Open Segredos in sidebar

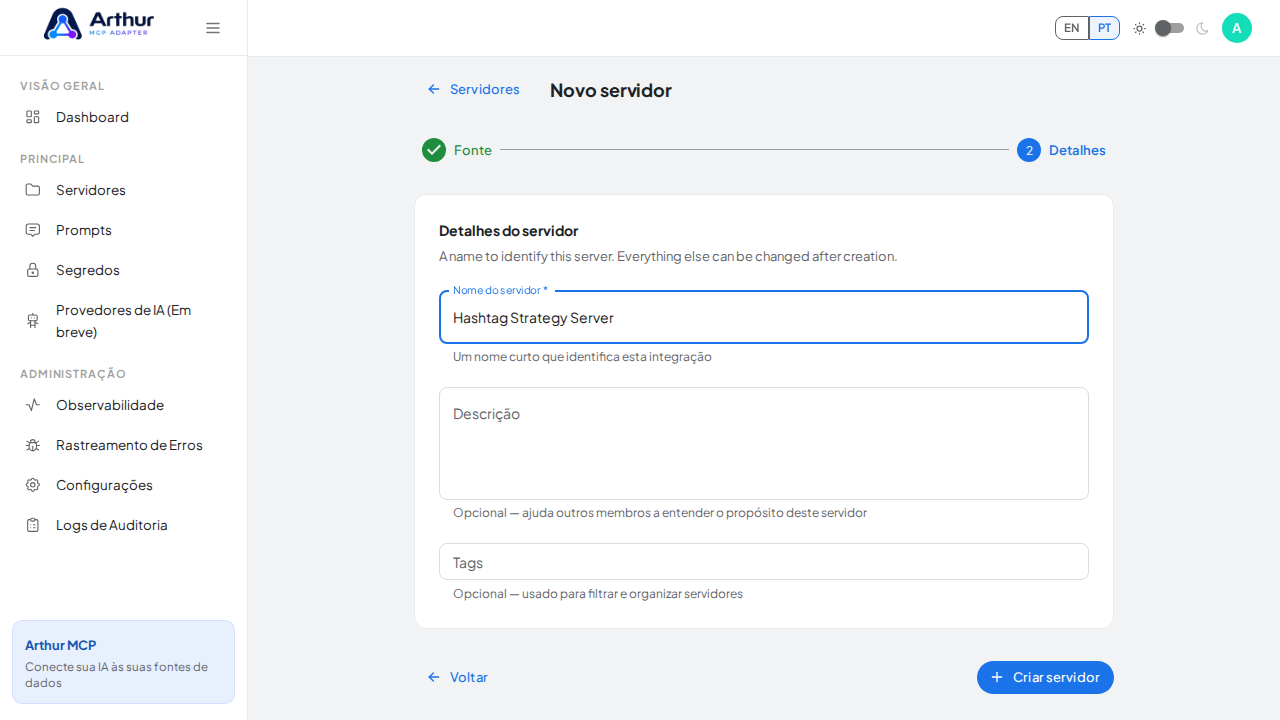point(123,270)
